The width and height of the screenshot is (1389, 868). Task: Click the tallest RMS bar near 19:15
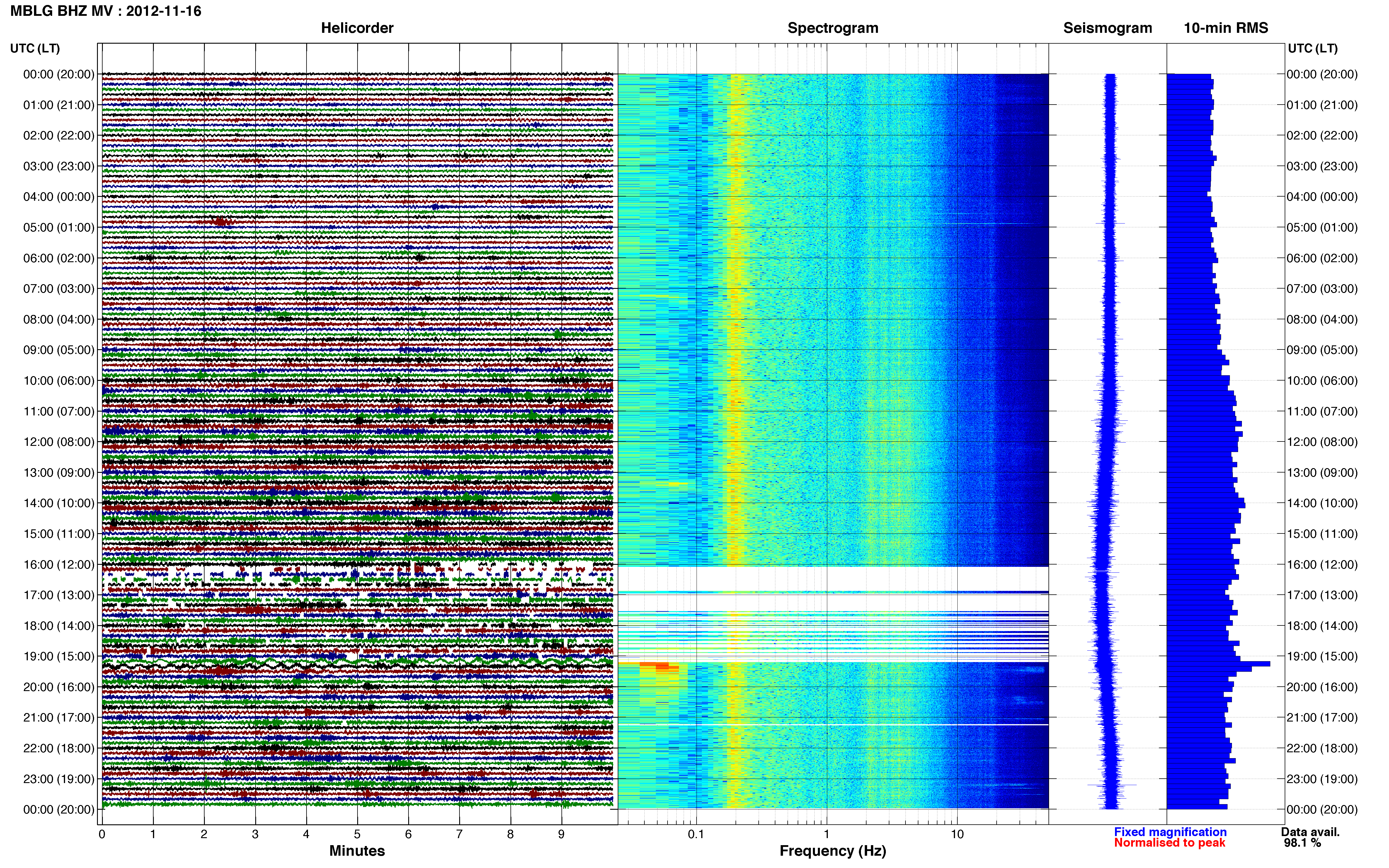point(1218,664)
